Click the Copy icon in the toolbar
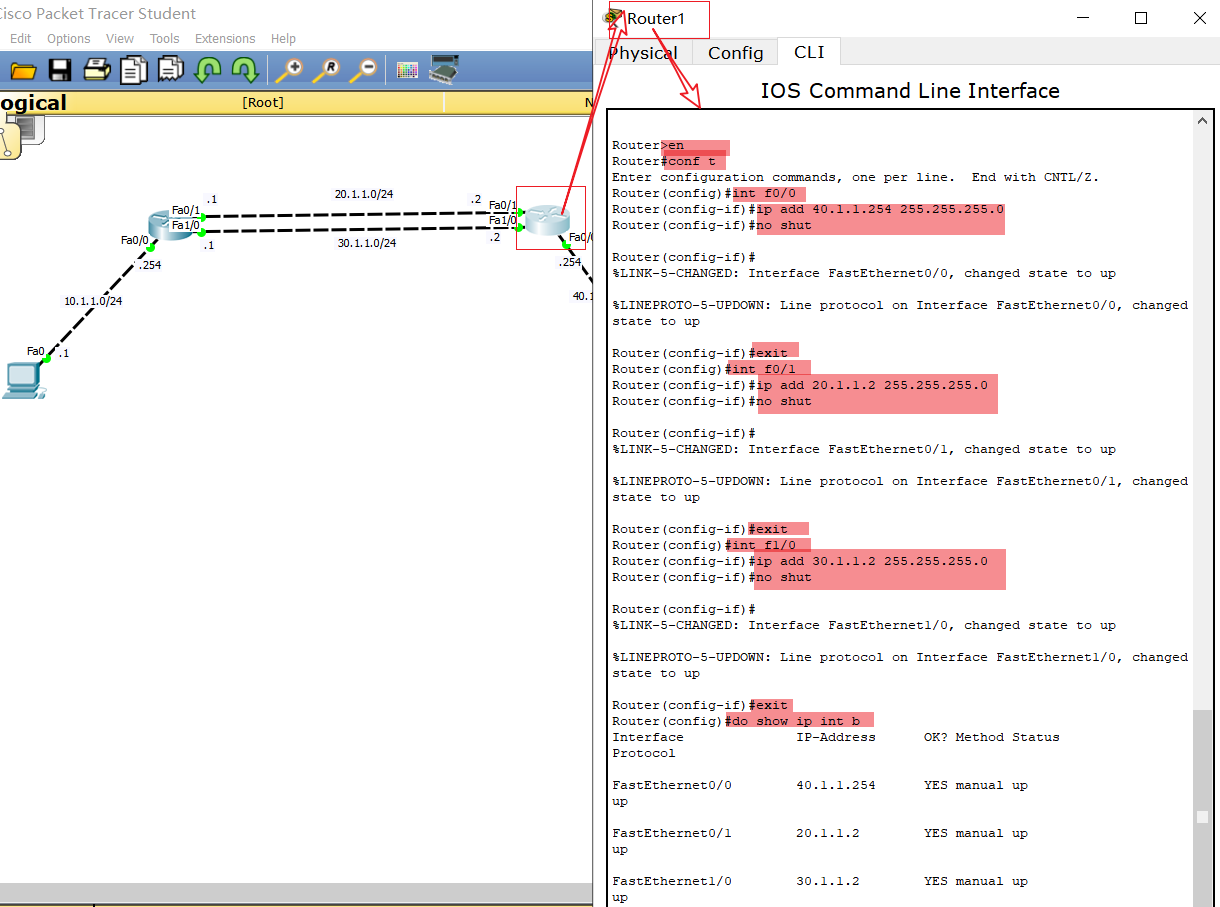 [133, 70]
